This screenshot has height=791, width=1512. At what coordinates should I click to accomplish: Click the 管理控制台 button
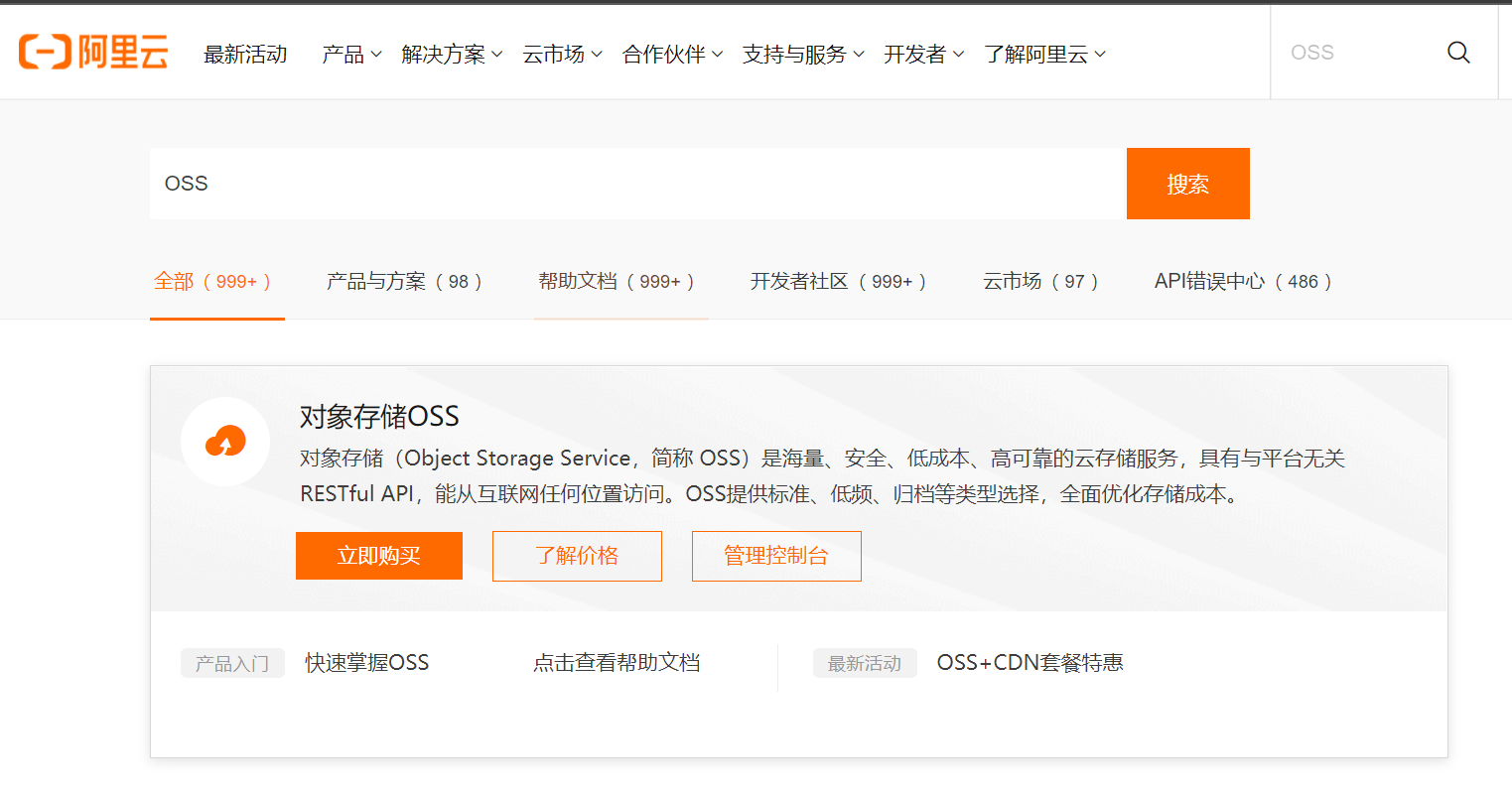tap(776, 556)
